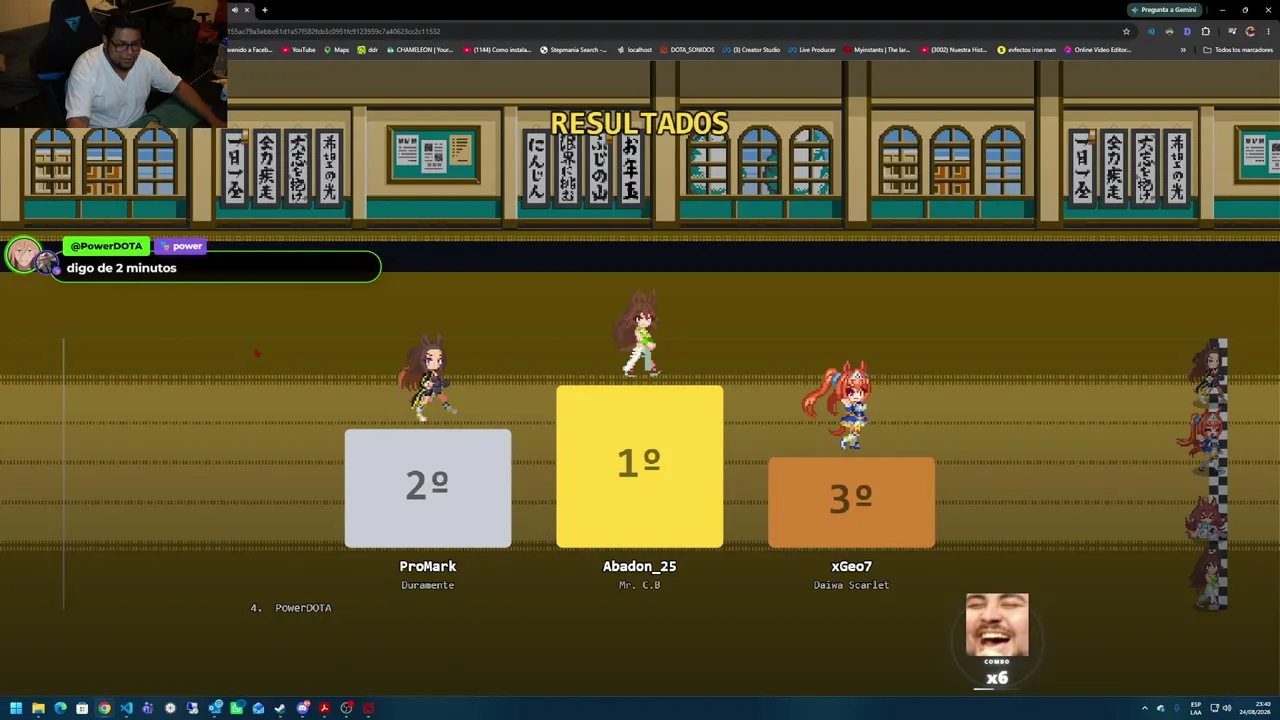Open Adobe Acrobat from the taskbar
The width and height of the screenshot is (1280, 720).
coord(324,709)
